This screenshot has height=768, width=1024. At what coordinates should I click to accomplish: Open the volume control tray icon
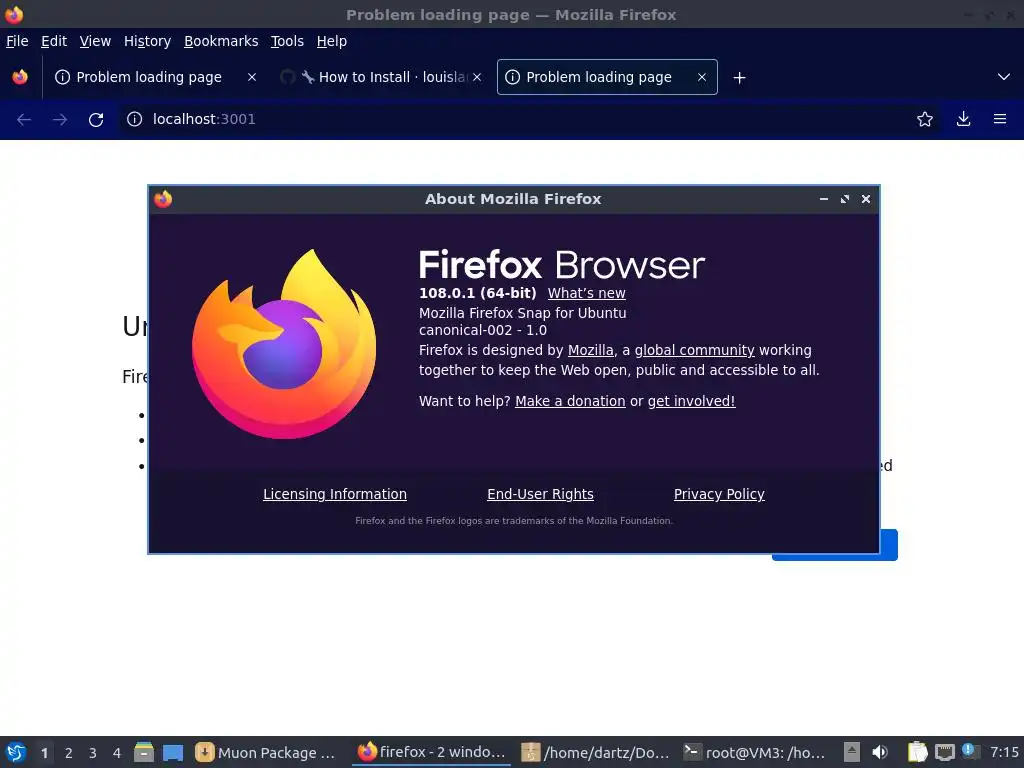pos(880,752)
